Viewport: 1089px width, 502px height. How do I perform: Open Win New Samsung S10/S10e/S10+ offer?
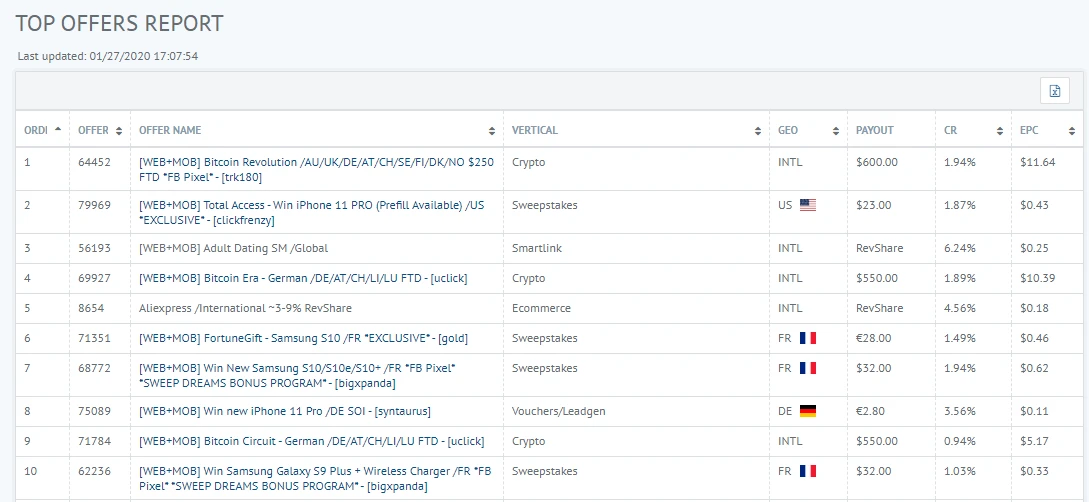tap(297, 375)
